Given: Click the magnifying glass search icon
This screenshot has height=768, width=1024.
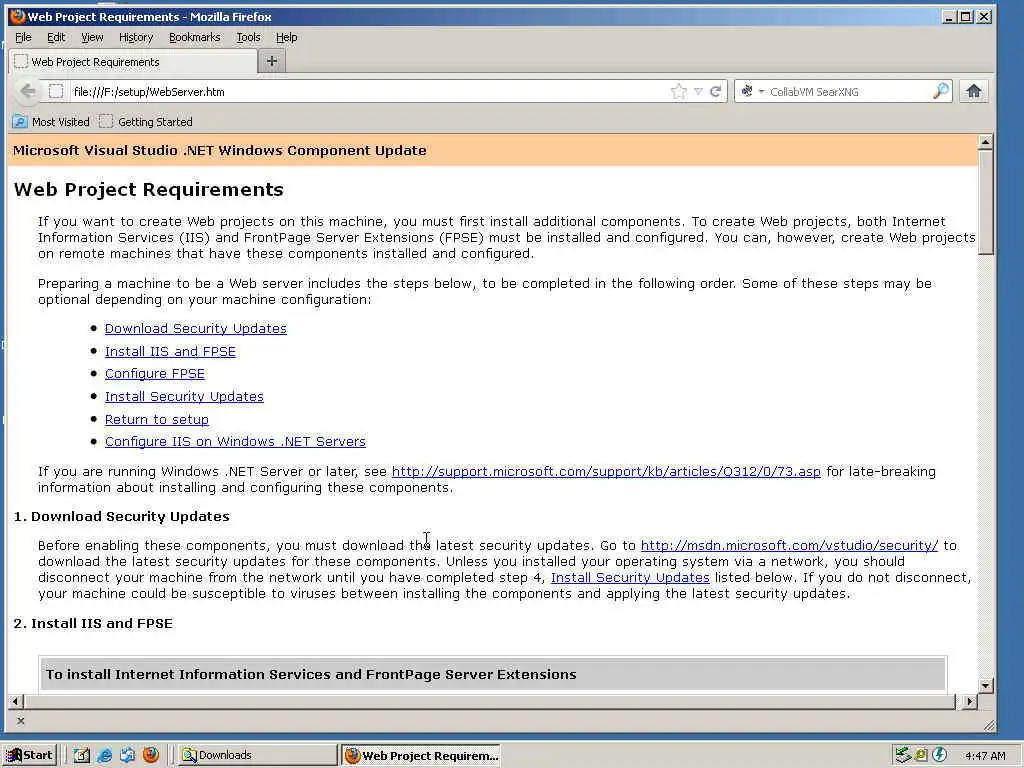Looking at the screenshot, I should (940, 91).
